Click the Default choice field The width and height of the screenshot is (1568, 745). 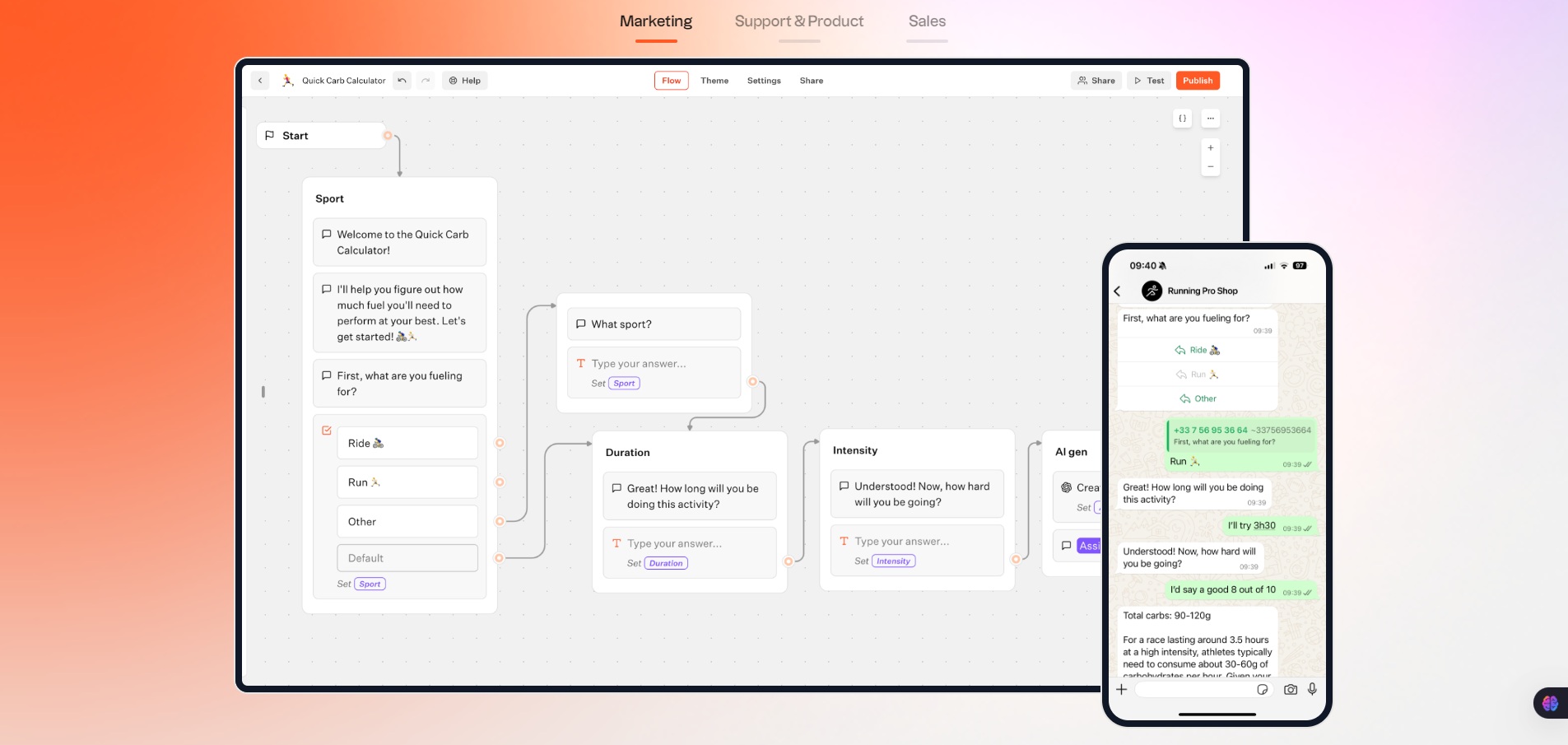[407, 558]
